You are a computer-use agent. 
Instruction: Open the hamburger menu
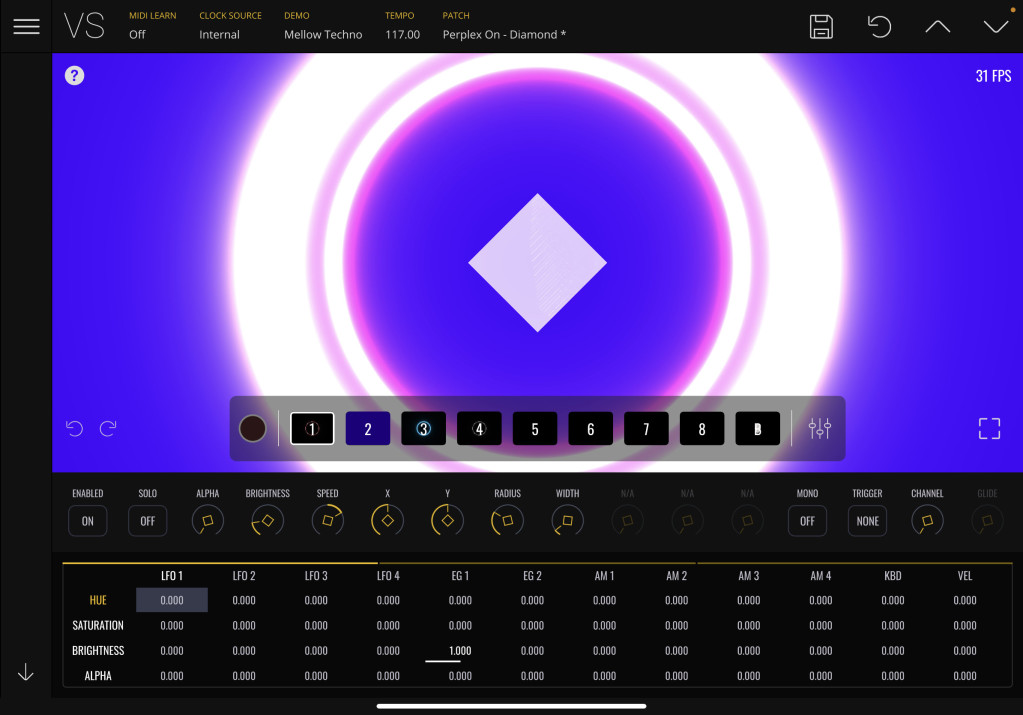click(x=26, y=27)
